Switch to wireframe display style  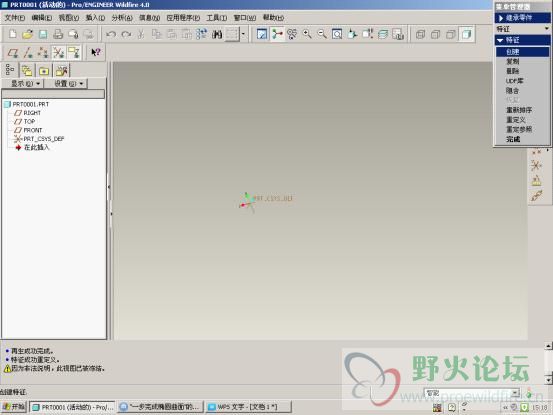point(420,34)
